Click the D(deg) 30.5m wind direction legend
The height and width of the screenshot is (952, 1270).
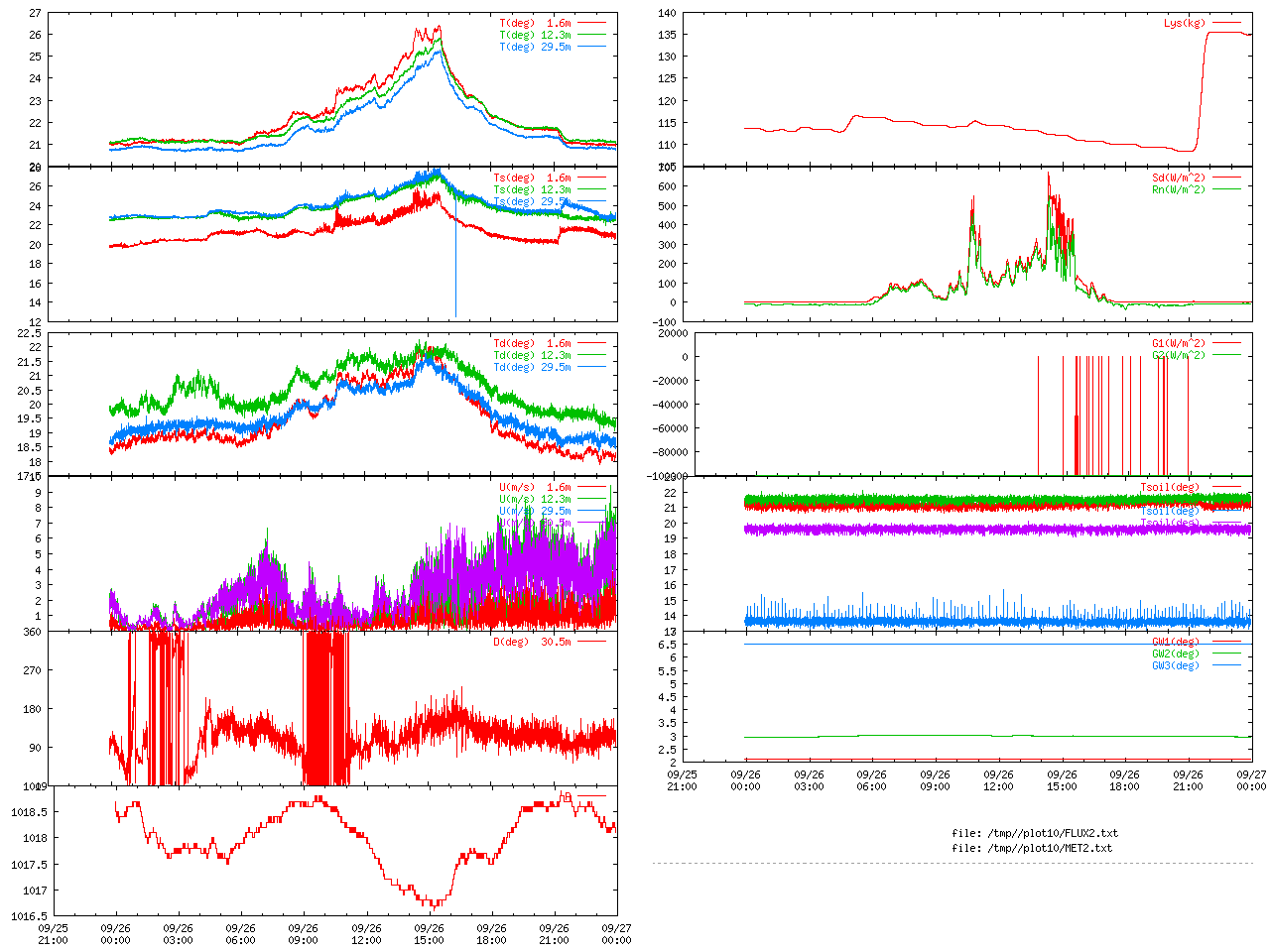pyautogui.click(x=532, y=642)
